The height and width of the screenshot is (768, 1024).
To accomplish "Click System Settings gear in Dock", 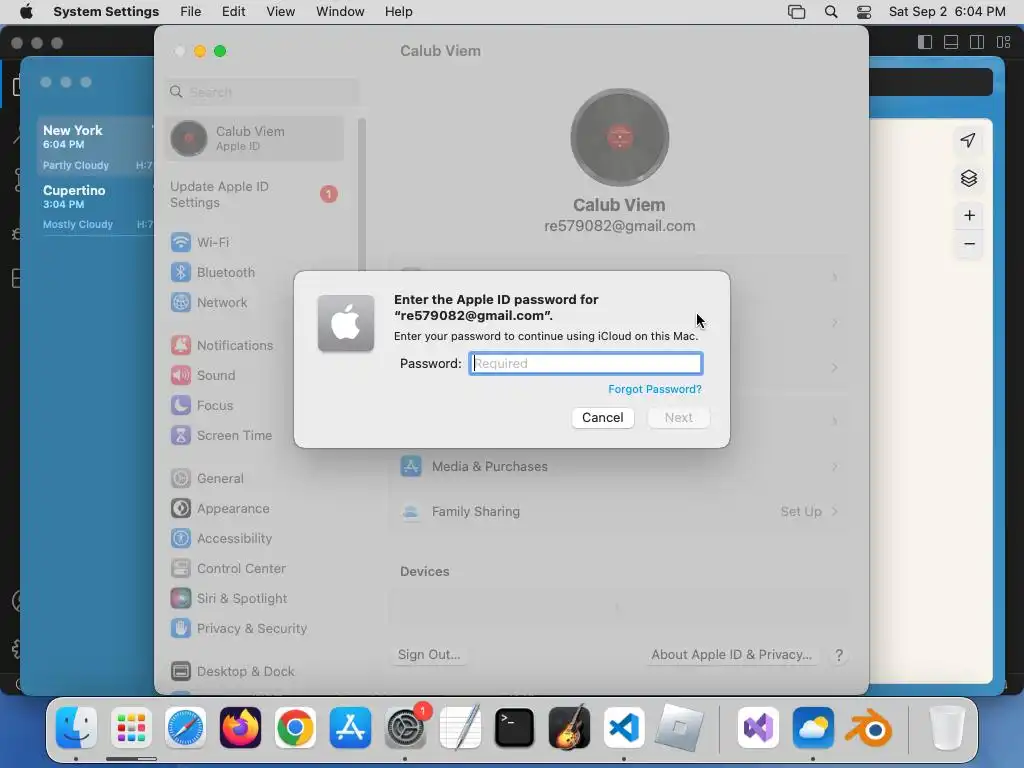I will [x=405, y=728].
